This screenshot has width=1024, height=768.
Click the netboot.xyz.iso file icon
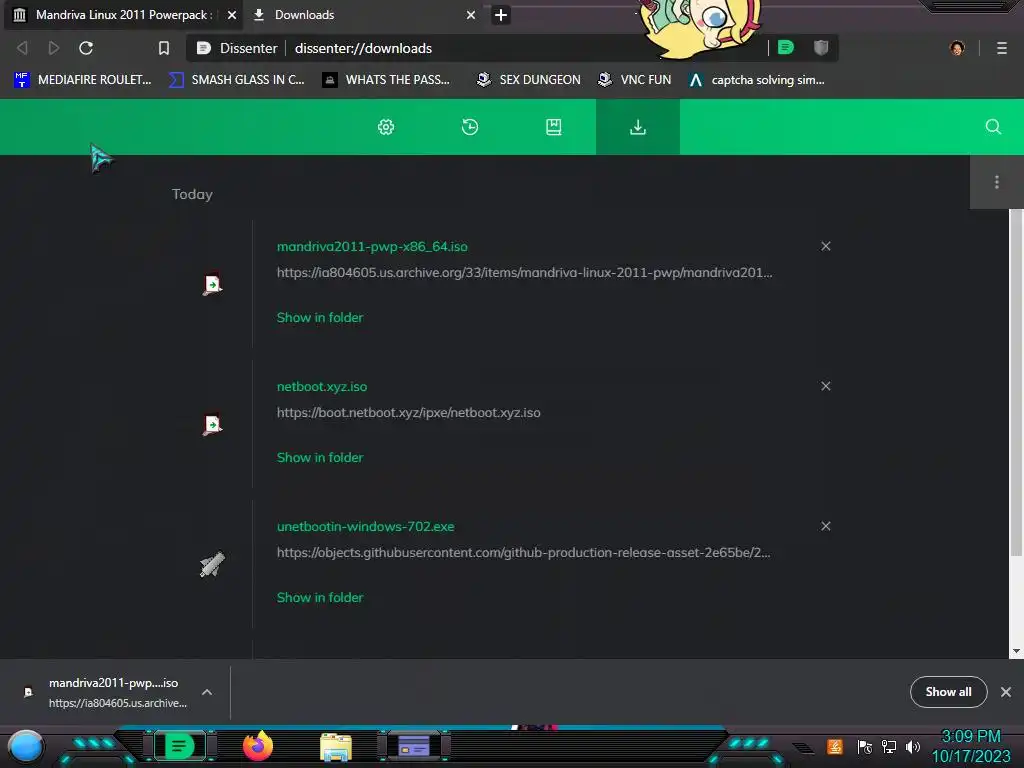pos(212,424)
